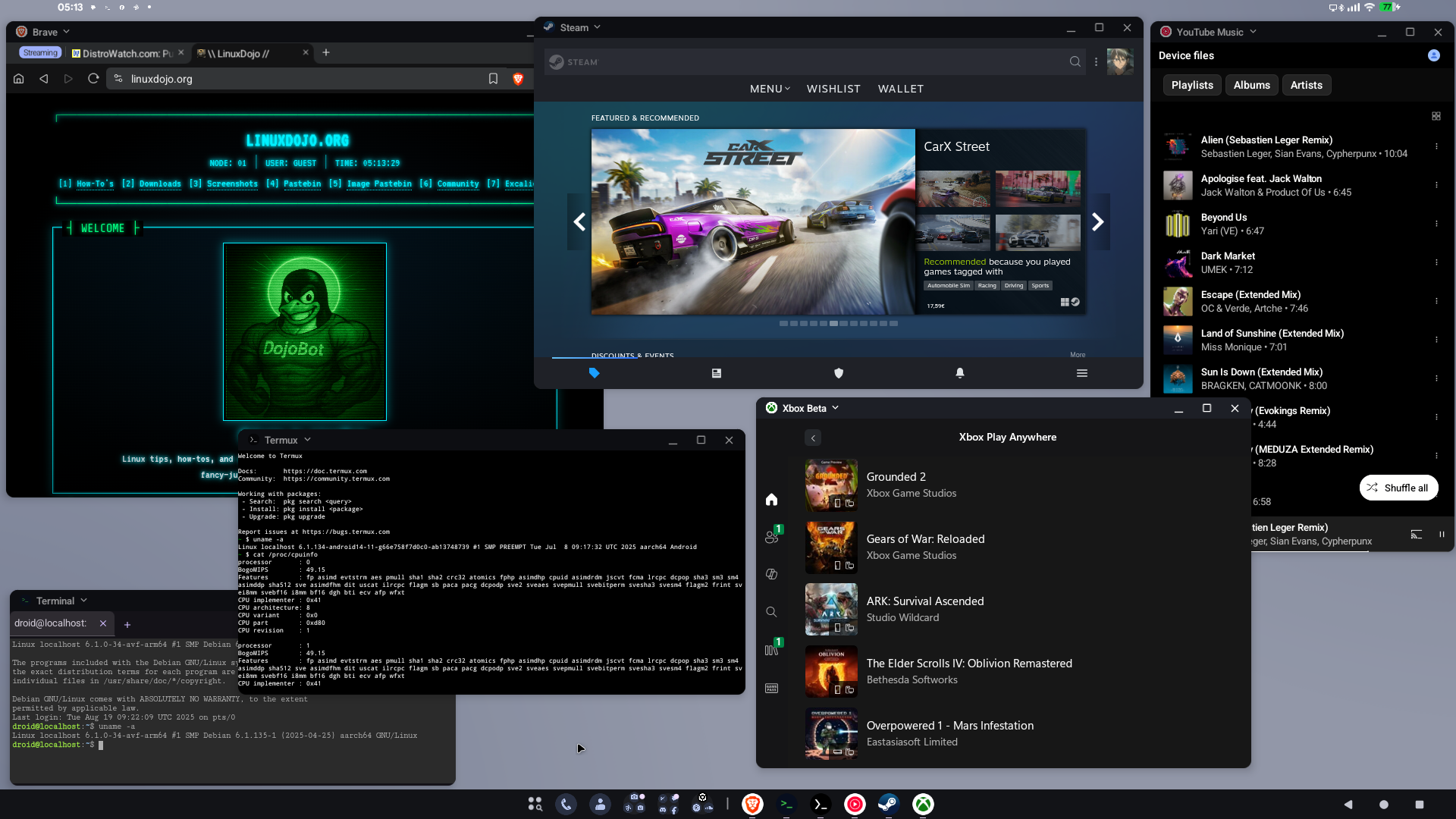Open the Steam notifications bell

tap(959, 373)
